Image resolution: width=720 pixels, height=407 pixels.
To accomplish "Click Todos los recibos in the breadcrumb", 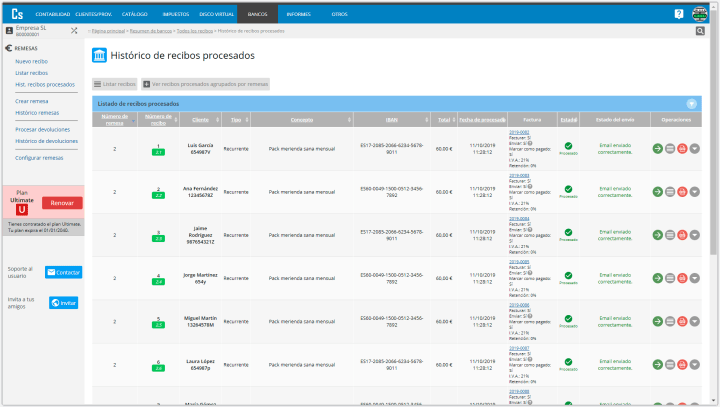I will [x=195, y=31].
